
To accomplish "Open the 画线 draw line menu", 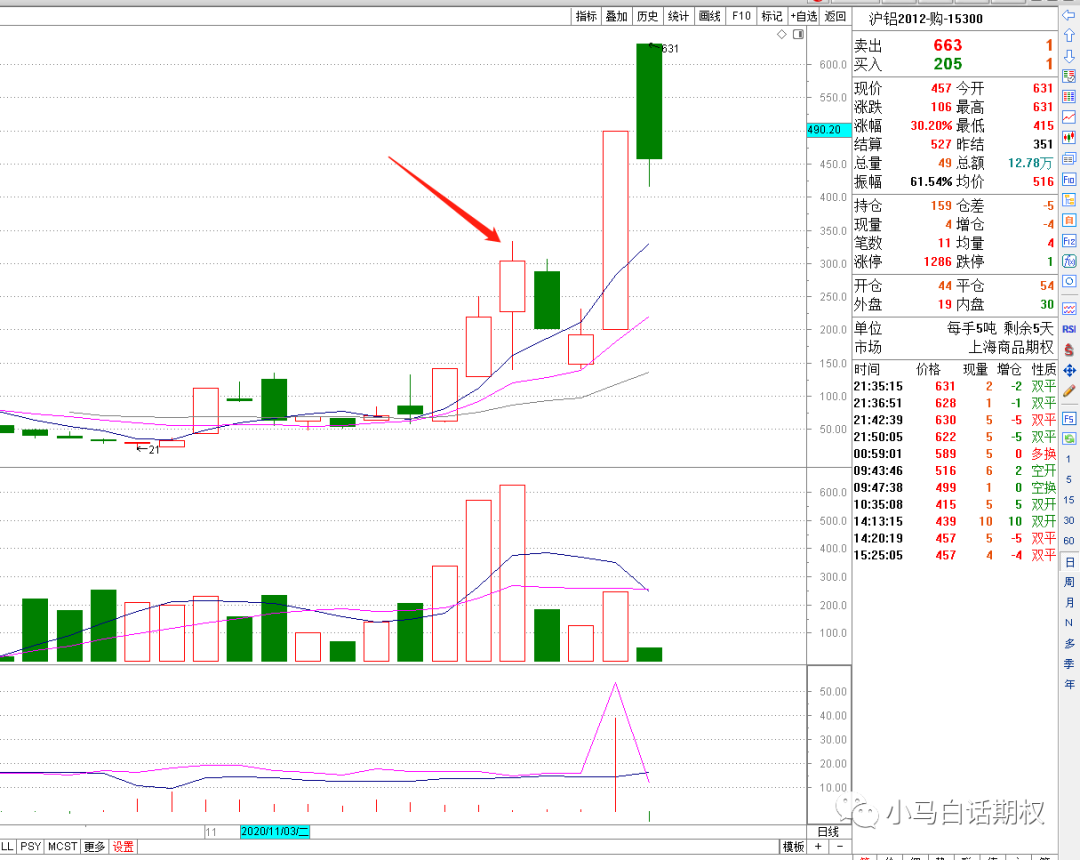I will [x=709, y=16].
